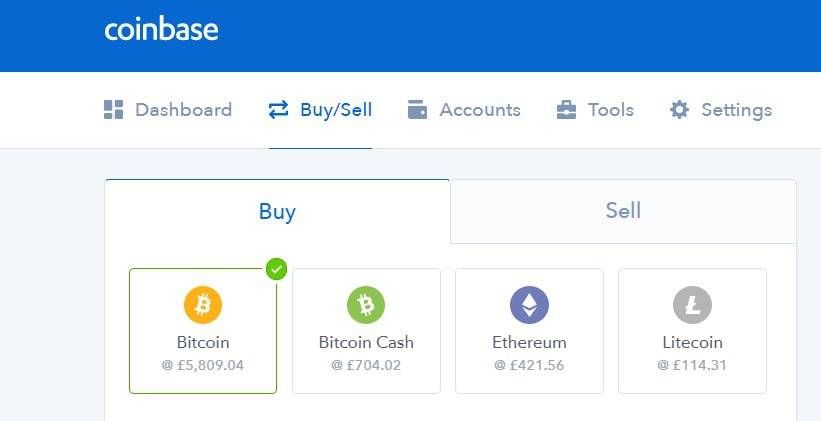Click the grey Litecoin icon
This screenshot has width=821, height=421.
pos(692,305)
